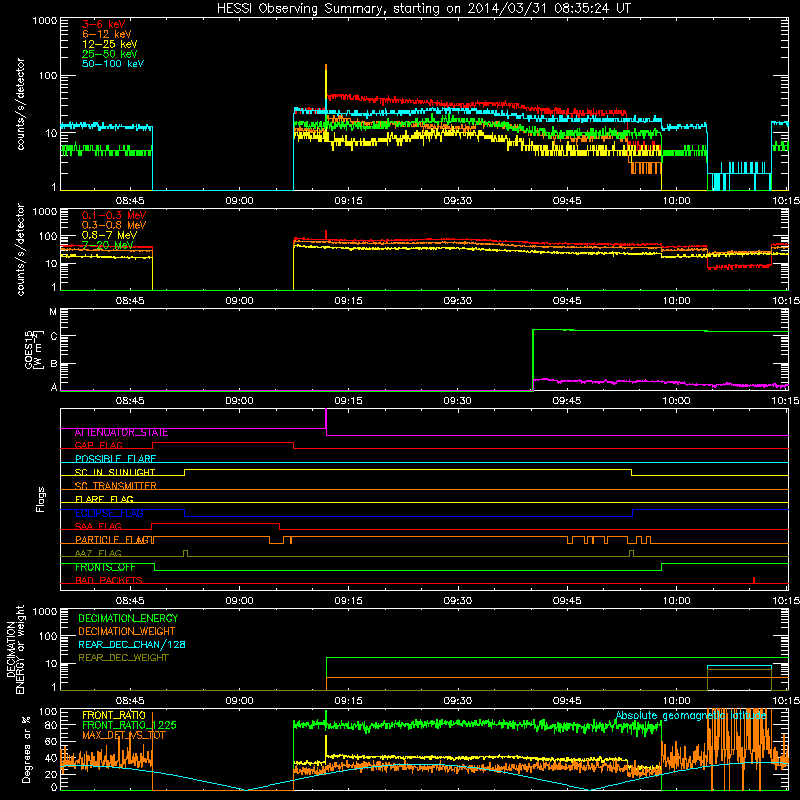Image resolution: width=800 pixels, height=800 pixels.
Task: Click the SAA_FLAG label
Action: pos(98,526)
